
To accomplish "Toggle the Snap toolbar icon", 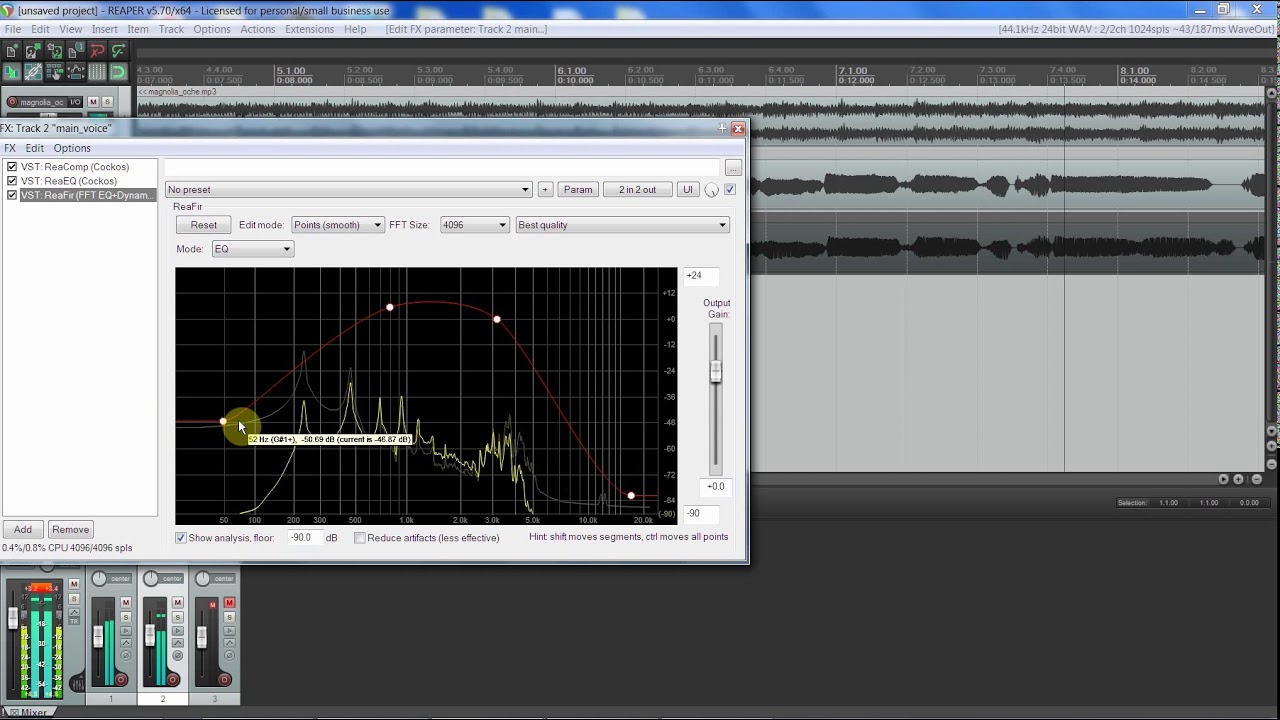I will (119, 72).
